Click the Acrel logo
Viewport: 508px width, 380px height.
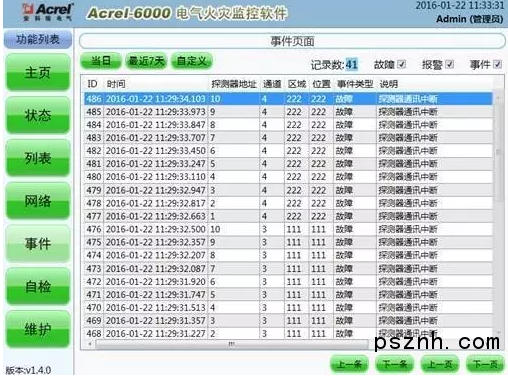pos(47,12)
